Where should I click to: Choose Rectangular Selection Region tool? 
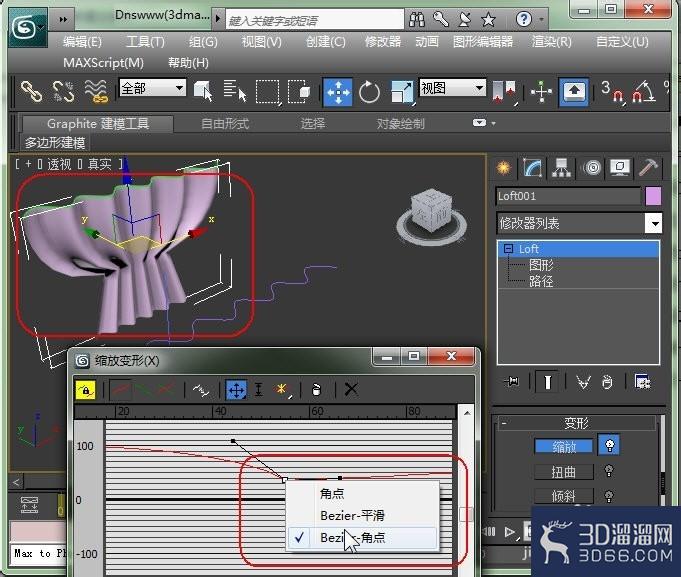[268, 92]
